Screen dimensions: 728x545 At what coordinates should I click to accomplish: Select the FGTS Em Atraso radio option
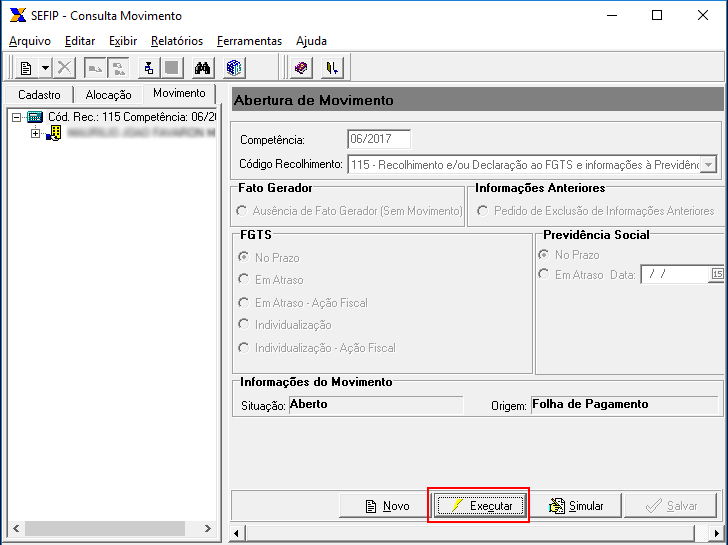[x=242, y=280]
